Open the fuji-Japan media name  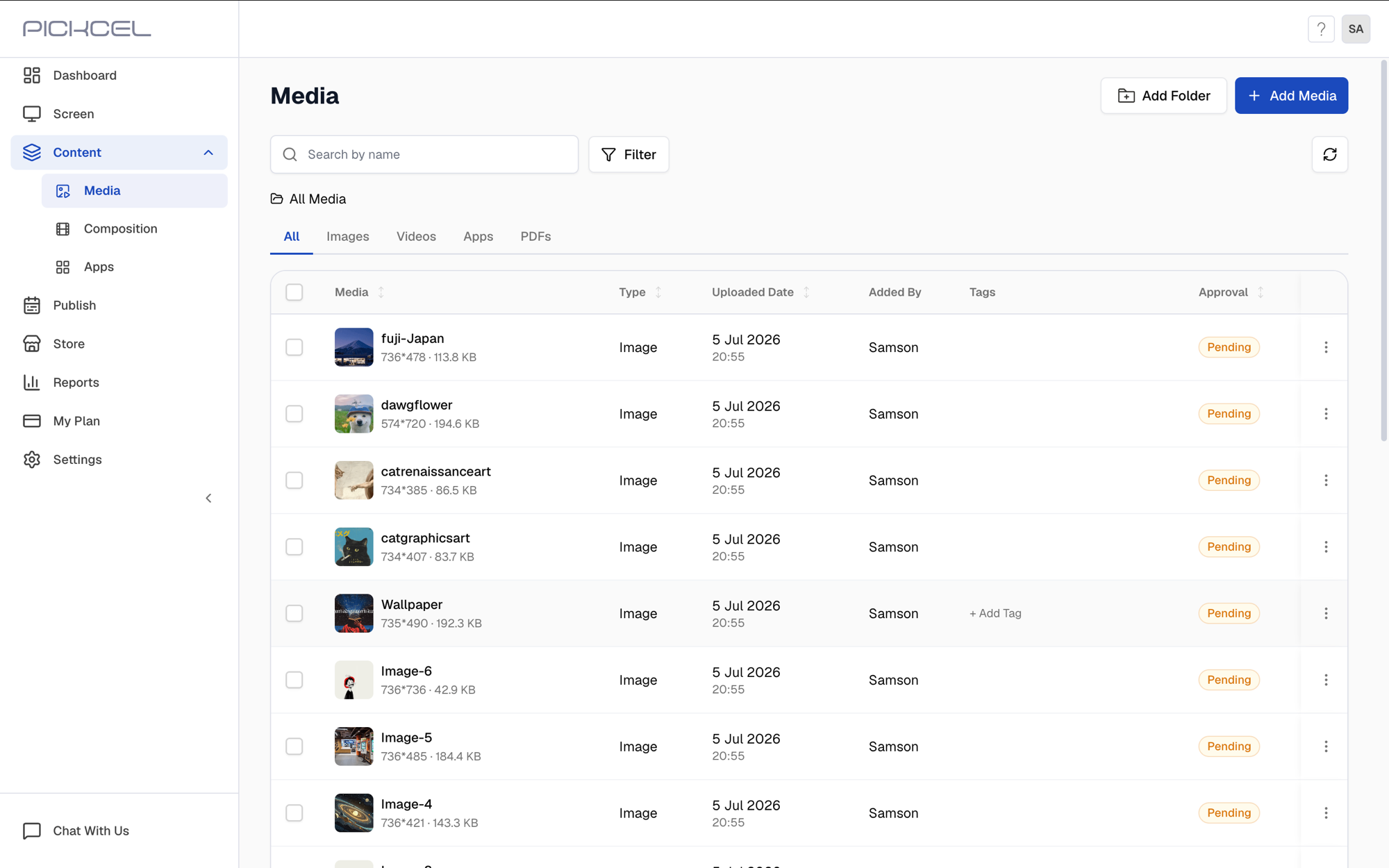tap(413, 338)
